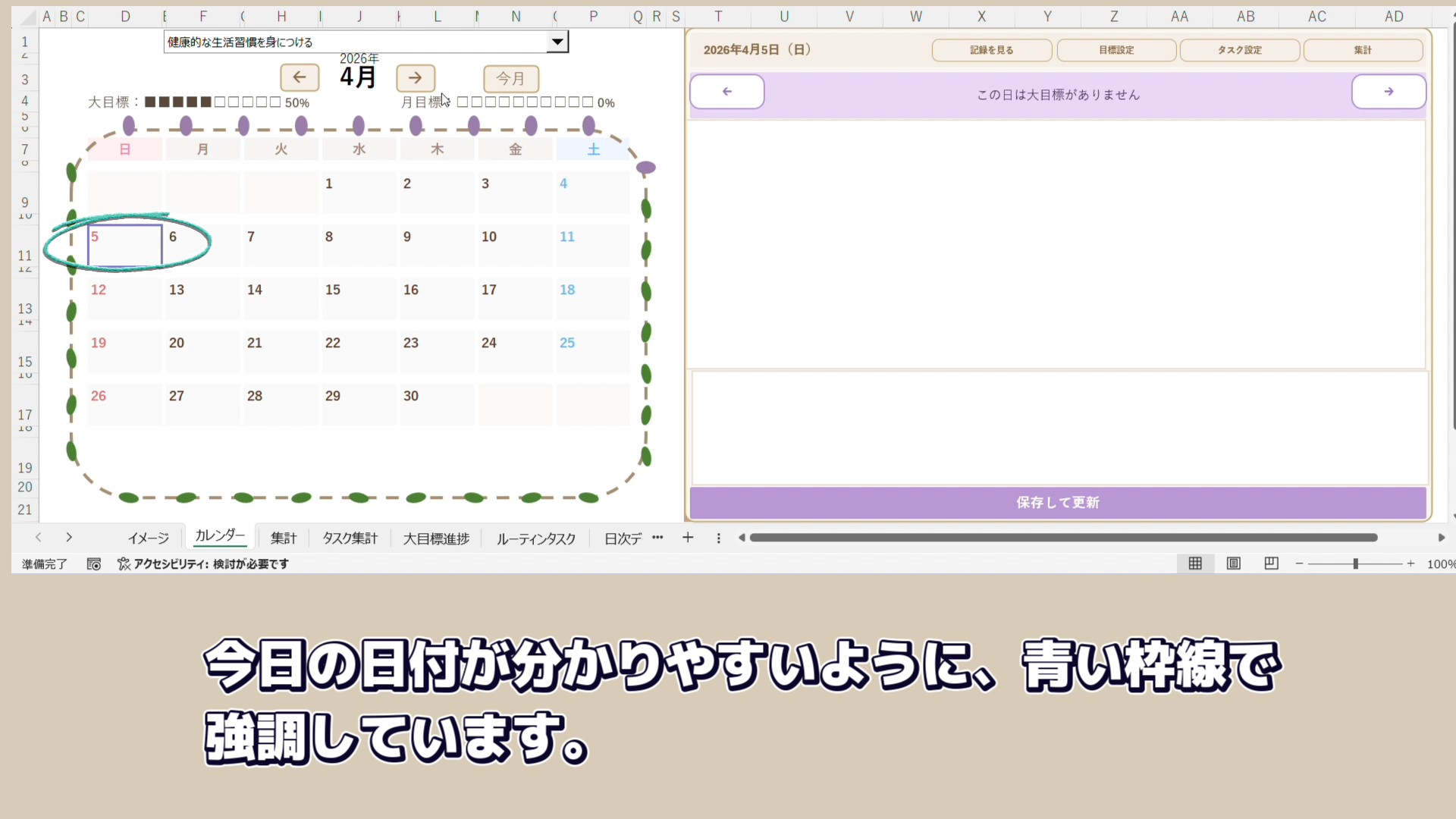1456x819 pixels.
Task: Switch to Normal view in status bar
Action: pos(1195,563)
